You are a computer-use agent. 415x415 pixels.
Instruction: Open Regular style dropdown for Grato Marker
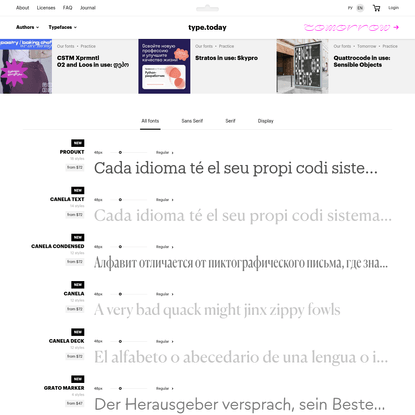(165, 389)
